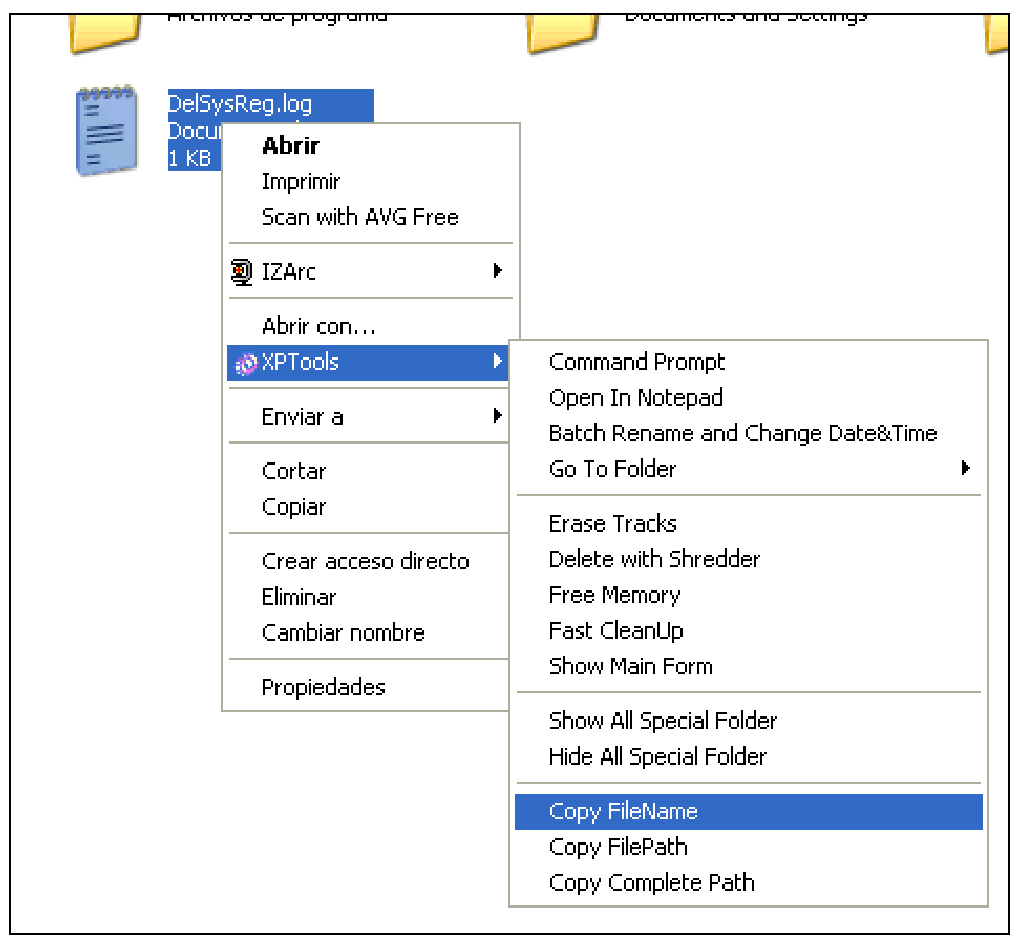This screenshot has height=949, width=1020.
Task: Open the Documents and Settings folder icon
Action: pyautogui.click(x=560, y=30)
